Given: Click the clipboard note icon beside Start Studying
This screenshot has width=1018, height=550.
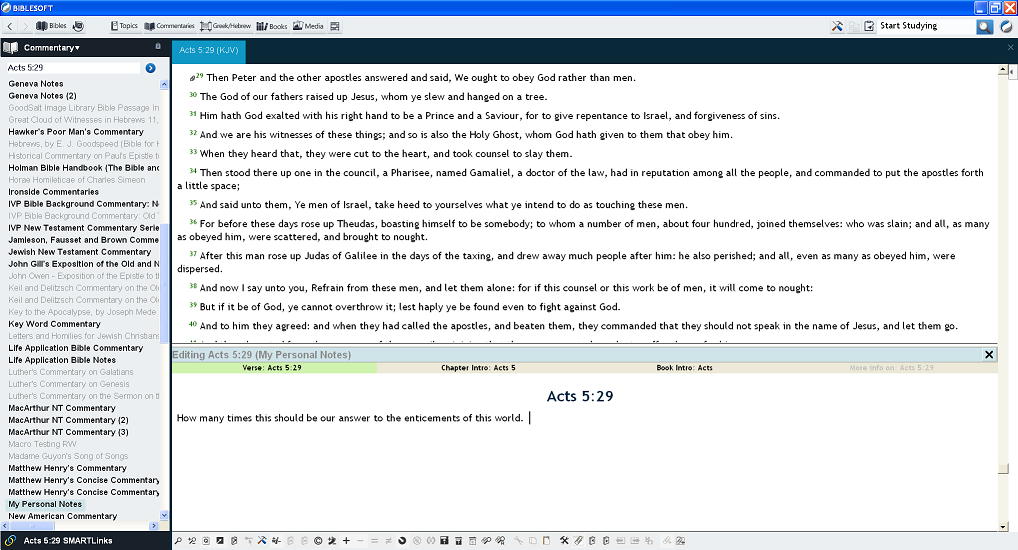Looking at the screenshot, I should coord(869,26).
